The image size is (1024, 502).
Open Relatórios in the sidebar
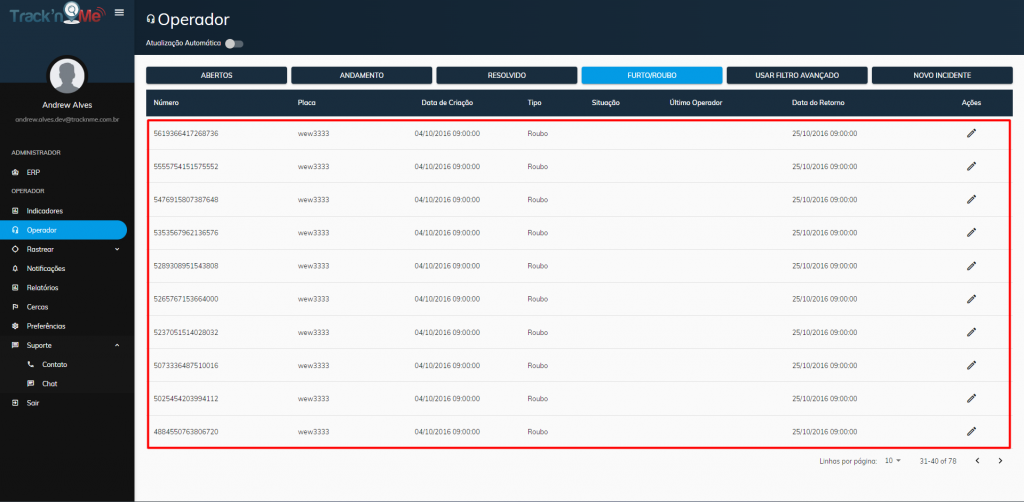click(63, 287)
